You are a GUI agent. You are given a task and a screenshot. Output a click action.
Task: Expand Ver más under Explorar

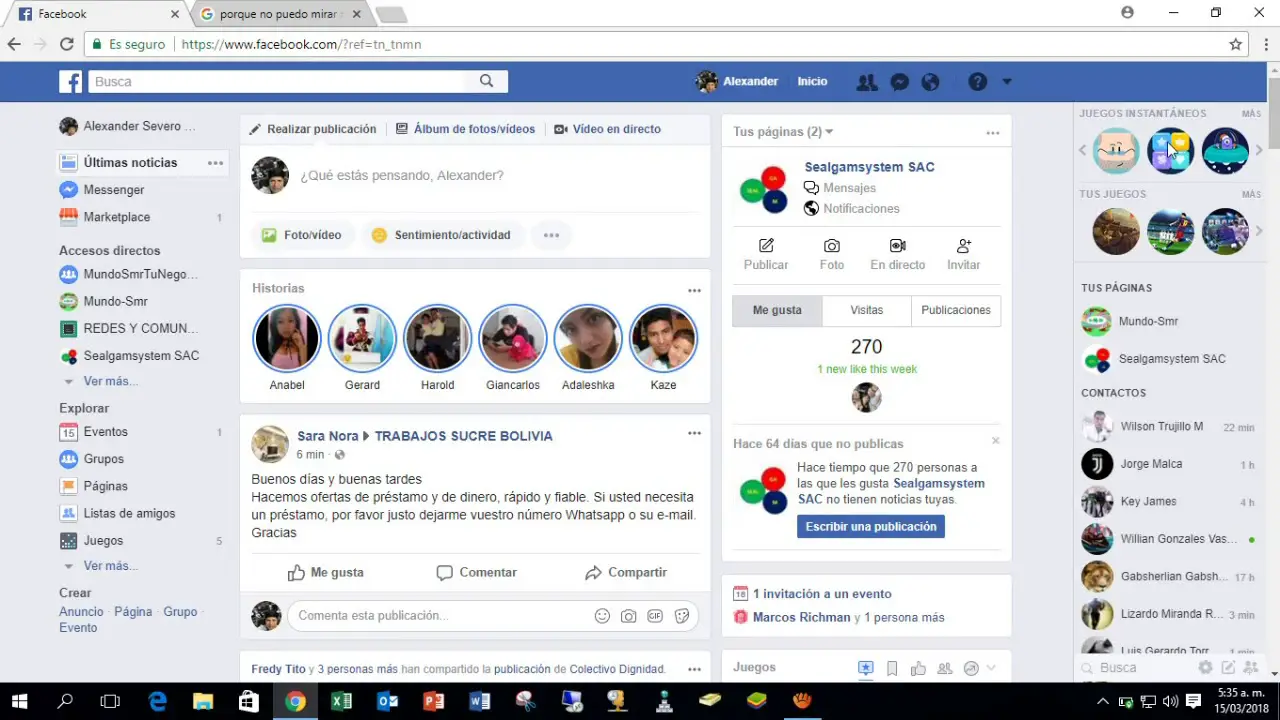111,566
